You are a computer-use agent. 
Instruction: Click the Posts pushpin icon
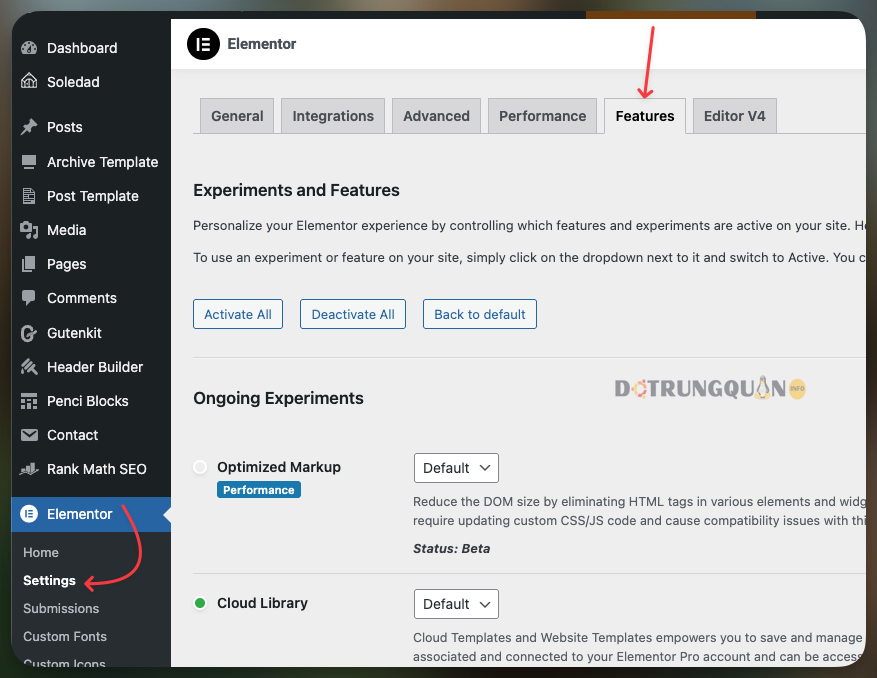[x=29, y=127]
